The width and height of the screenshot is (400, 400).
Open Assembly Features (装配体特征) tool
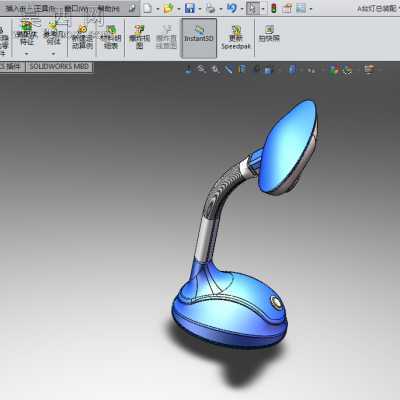(27, 33)
